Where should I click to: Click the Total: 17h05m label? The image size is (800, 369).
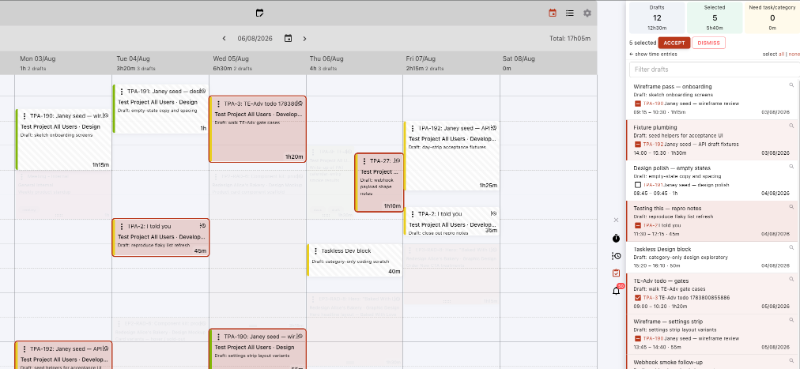pos(570,38)
